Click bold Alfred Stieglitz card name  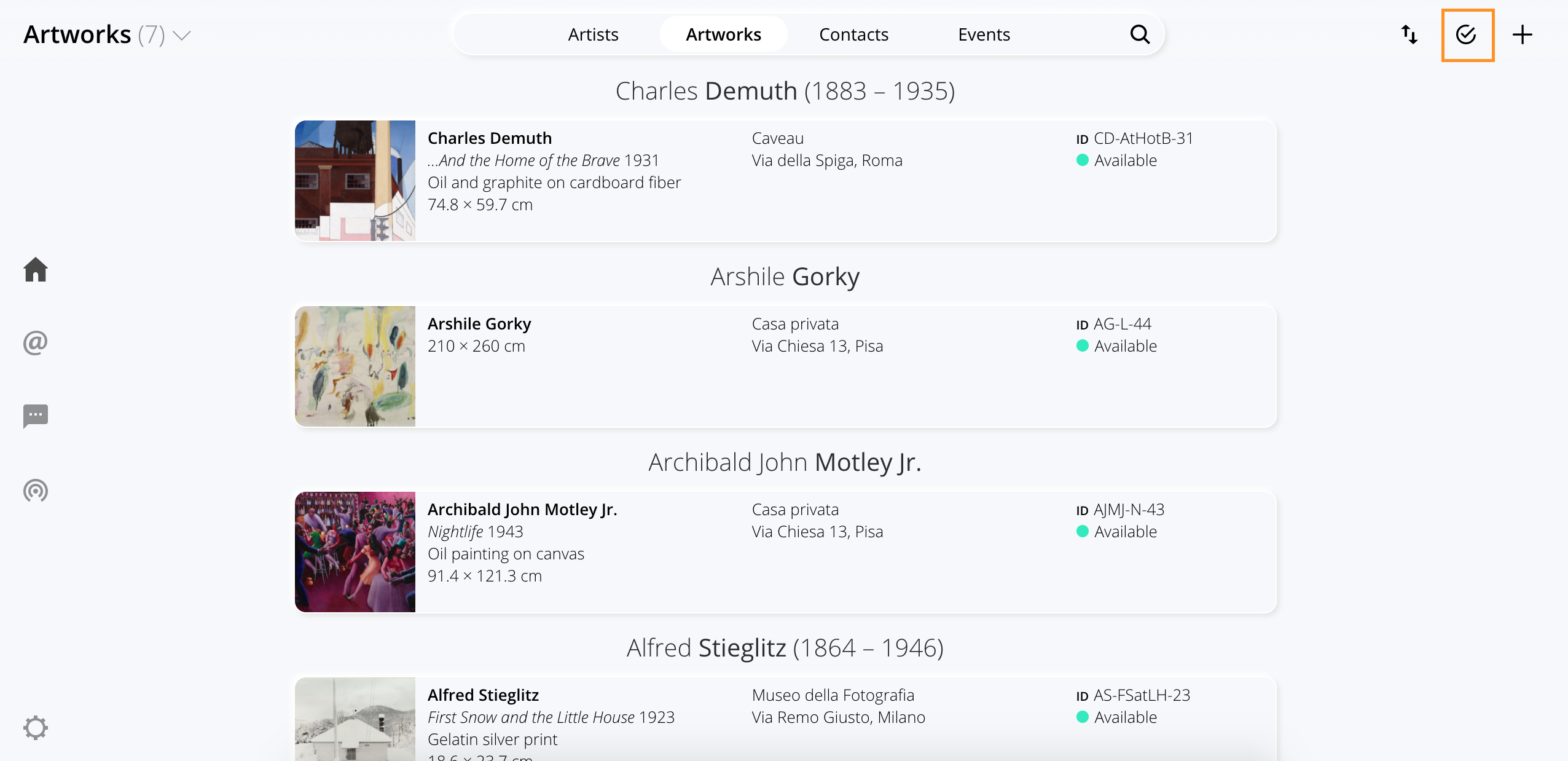tap(483, 695)
